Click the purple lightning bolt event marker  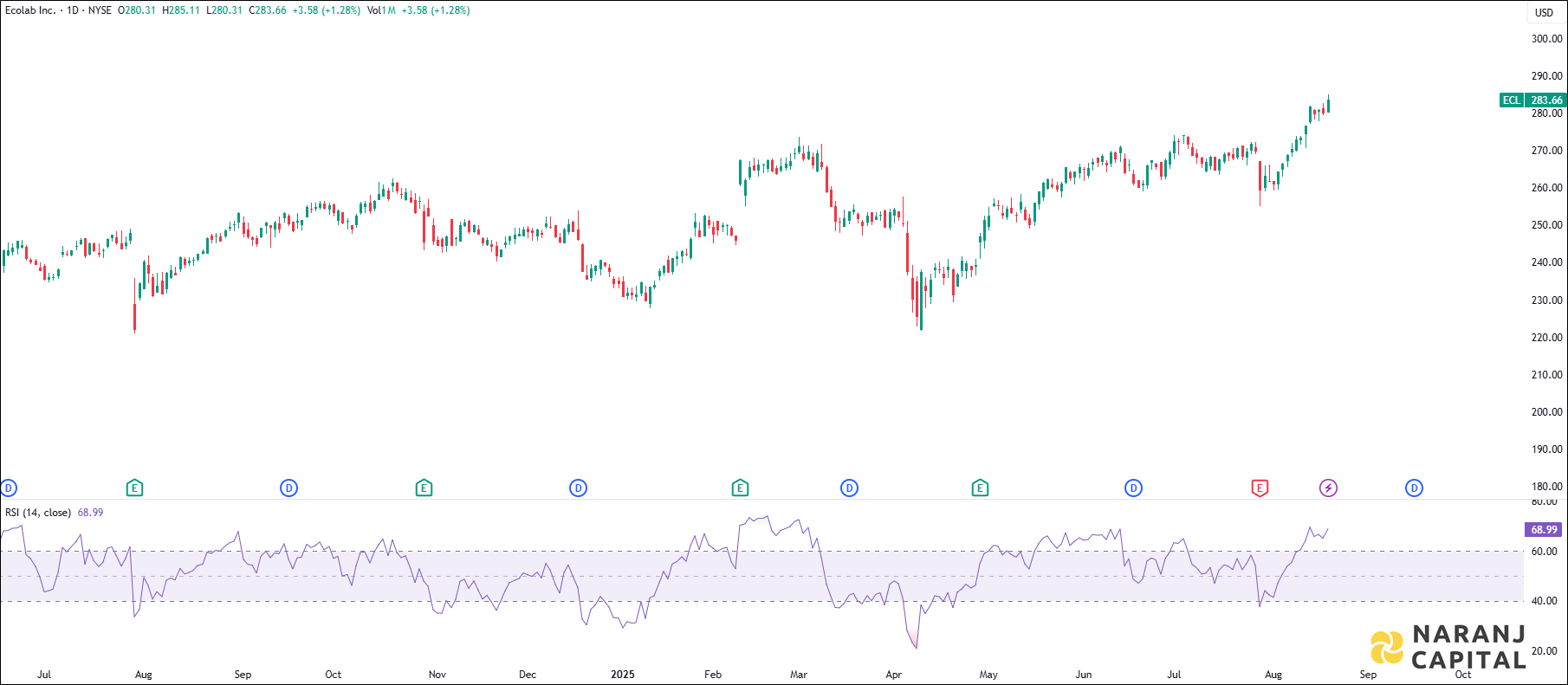click(1328, 488)
